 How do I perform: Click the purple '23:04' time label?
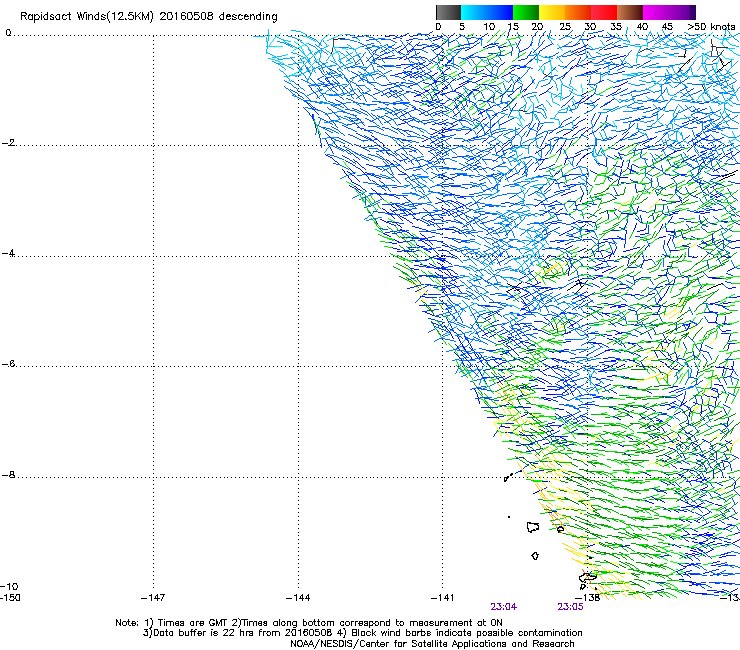click(x=504, y=607)
